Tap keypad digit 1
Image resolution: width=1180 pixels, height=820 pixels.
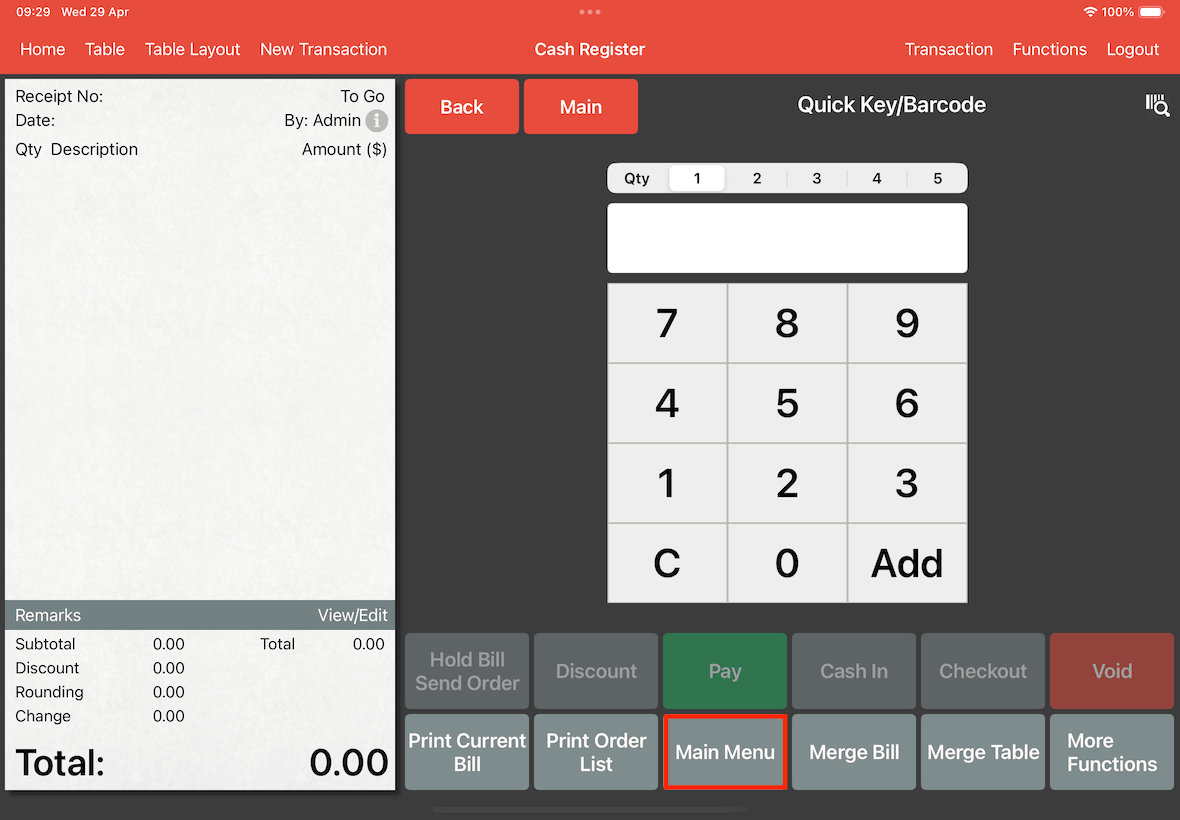tap(667, 483)
